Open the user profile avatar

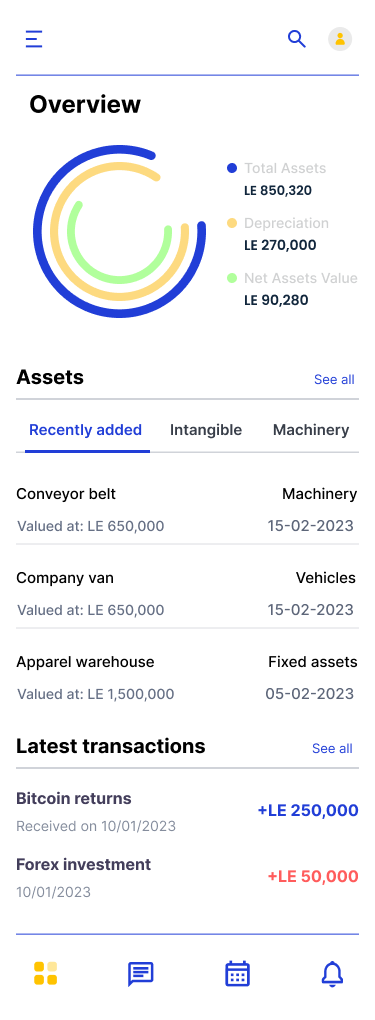tap(340, 39)
